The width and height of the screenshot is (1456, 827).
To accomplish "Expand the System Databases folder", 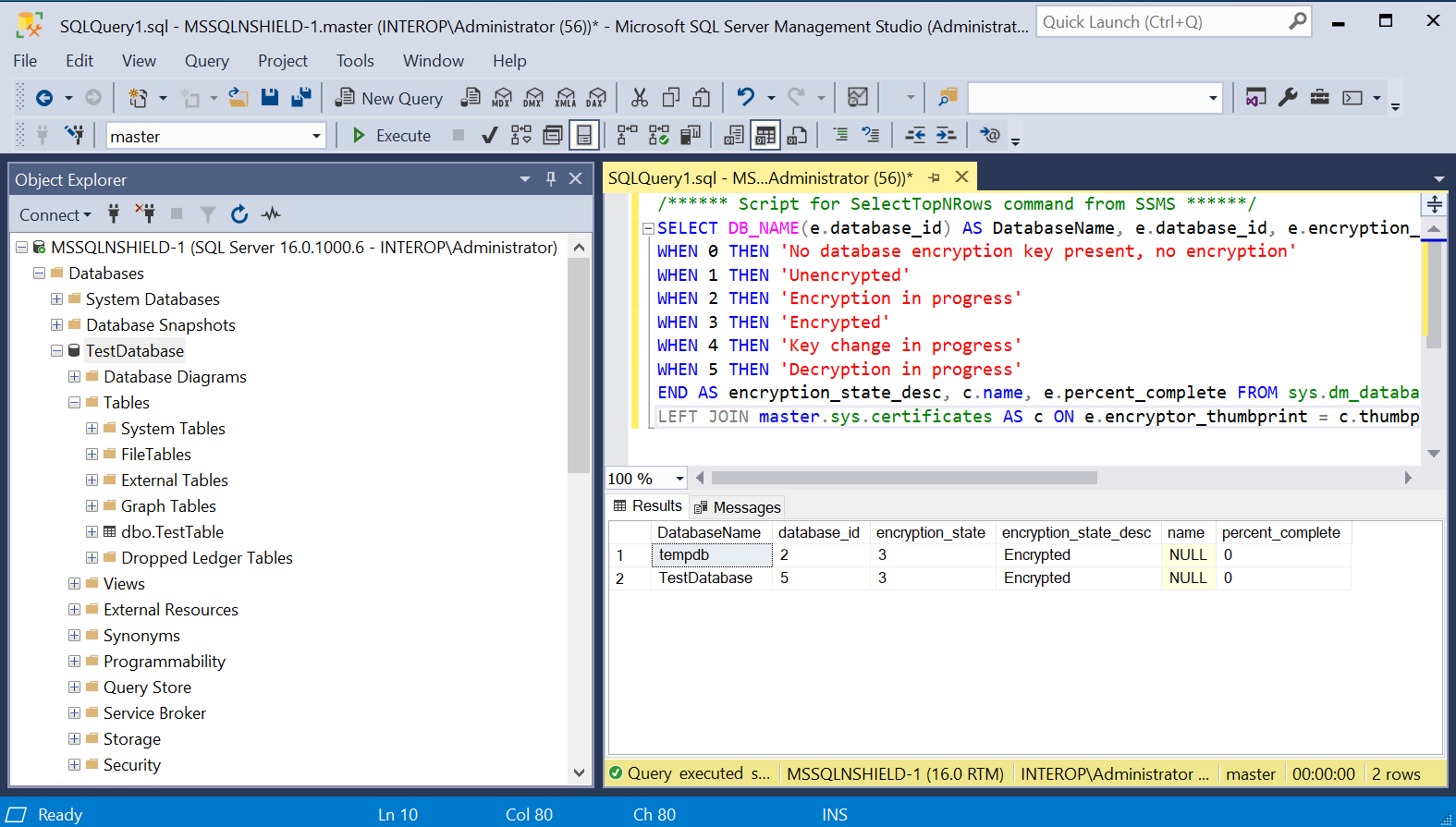I will point(56,299).
